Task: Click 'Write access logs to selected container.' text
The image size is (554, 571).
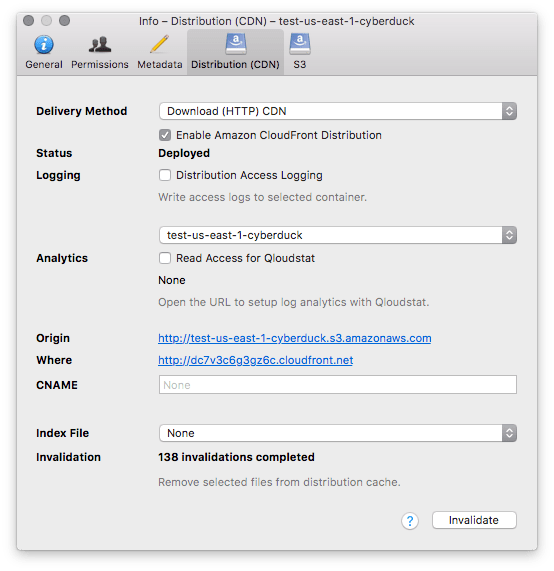Action: pyautogui.click(x=263, y=197)
